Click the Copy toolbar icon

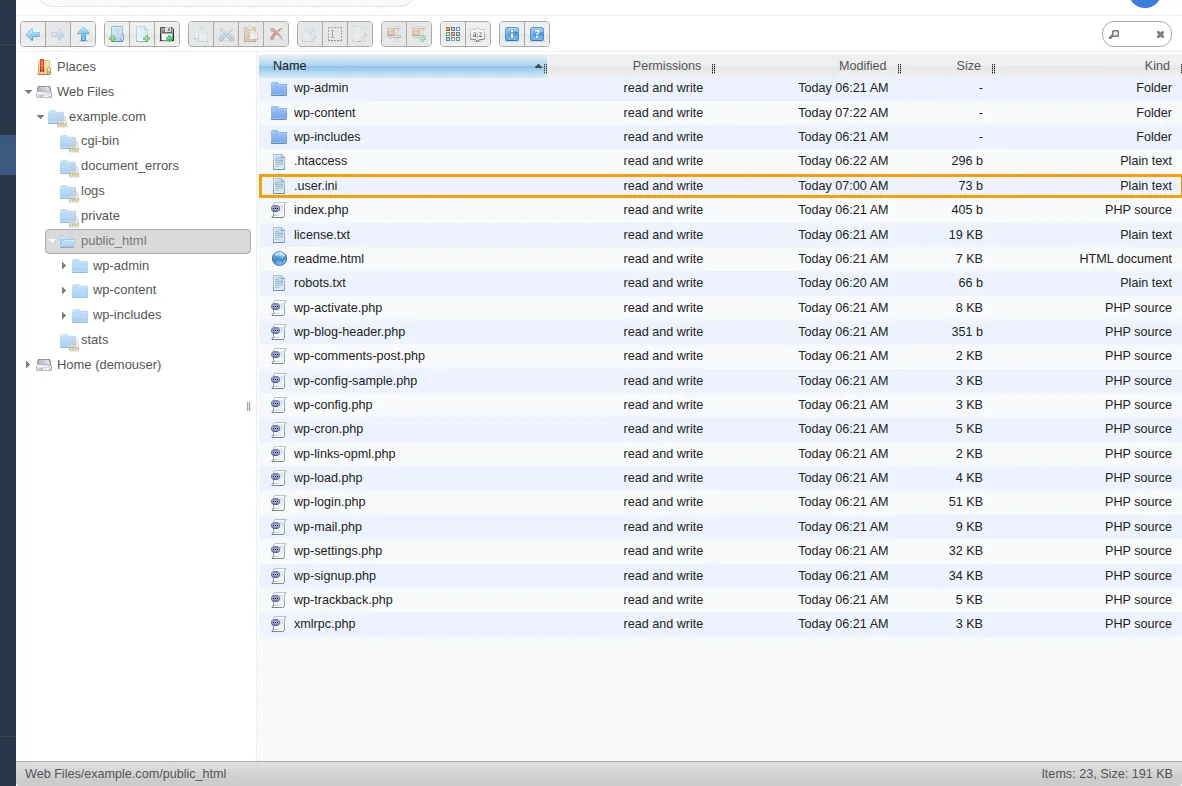coord(201,34)
